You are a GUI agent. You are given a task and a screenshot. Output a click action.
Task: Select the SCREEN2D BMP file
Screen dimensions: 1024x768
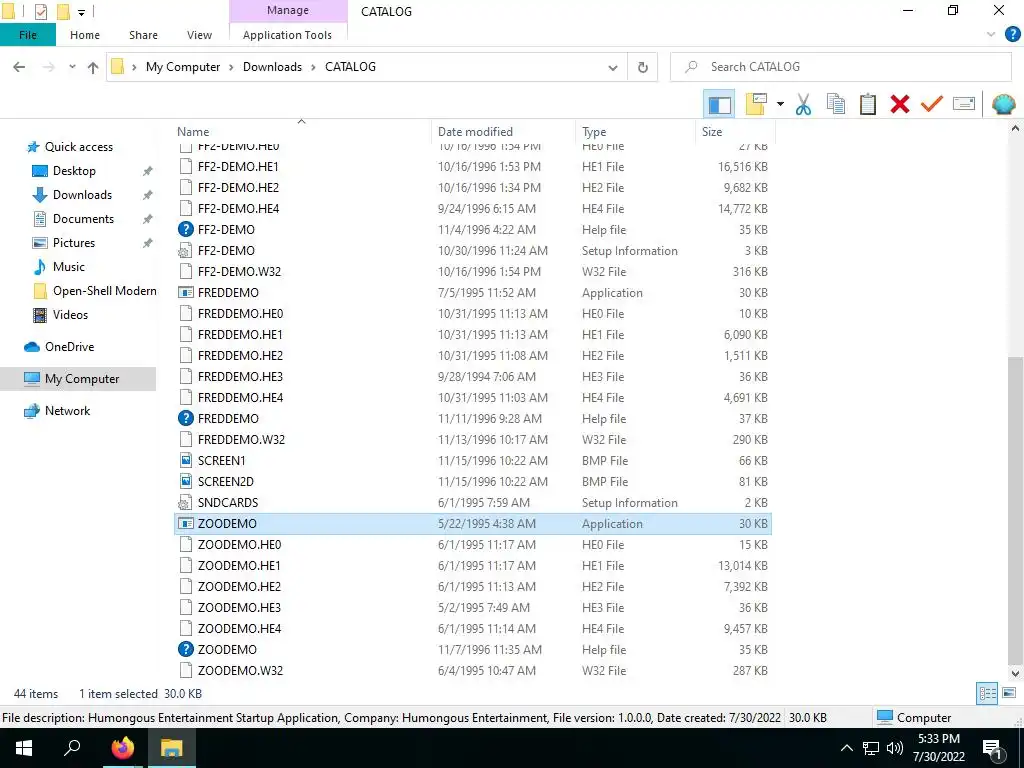[473, 482]
